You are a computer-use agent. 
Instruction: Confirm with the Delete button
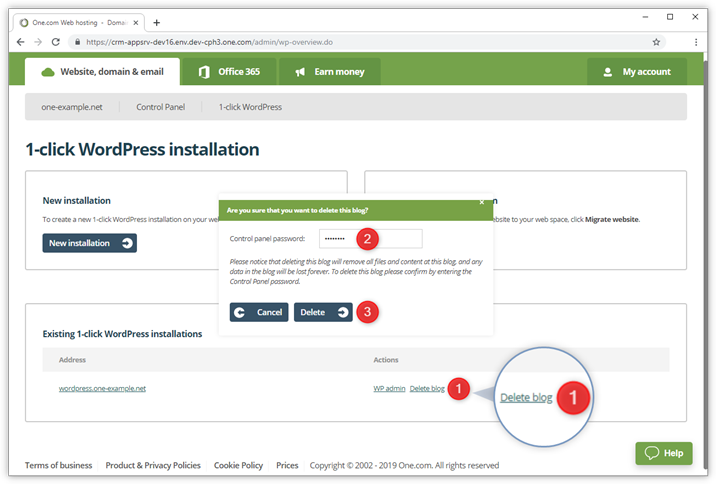pos(323,312)
